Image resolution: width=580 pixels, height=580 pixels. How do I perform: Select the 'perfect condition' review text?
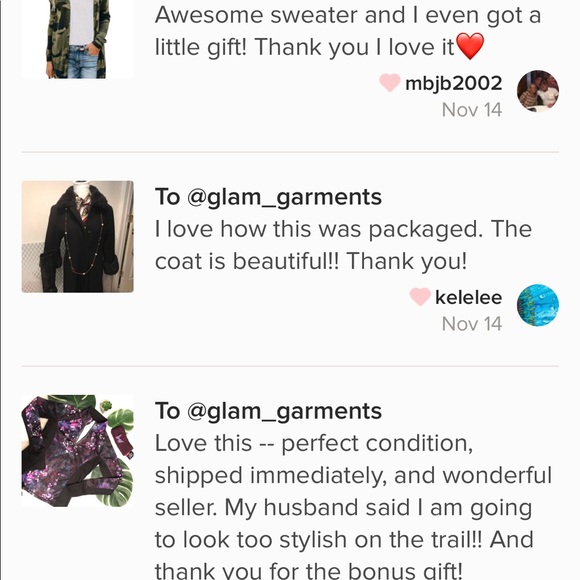click(x=354, y=507)
